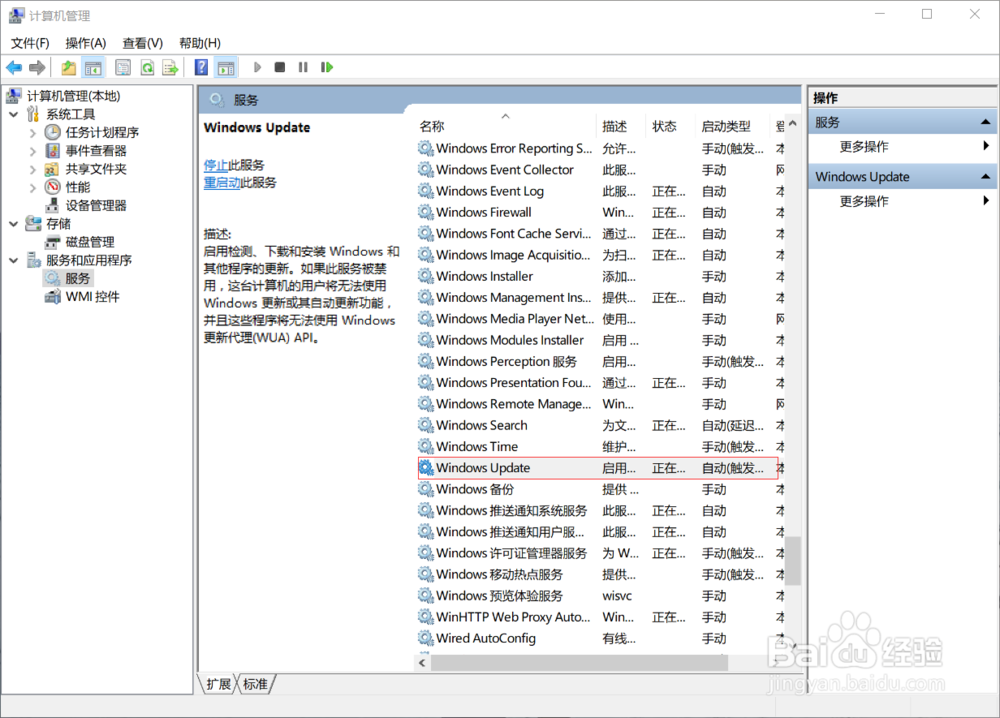Viewport: 1000px width, 718px height.
Task: Click the Stop service square button
Action: pyautogui.click(x=279, y=67)
